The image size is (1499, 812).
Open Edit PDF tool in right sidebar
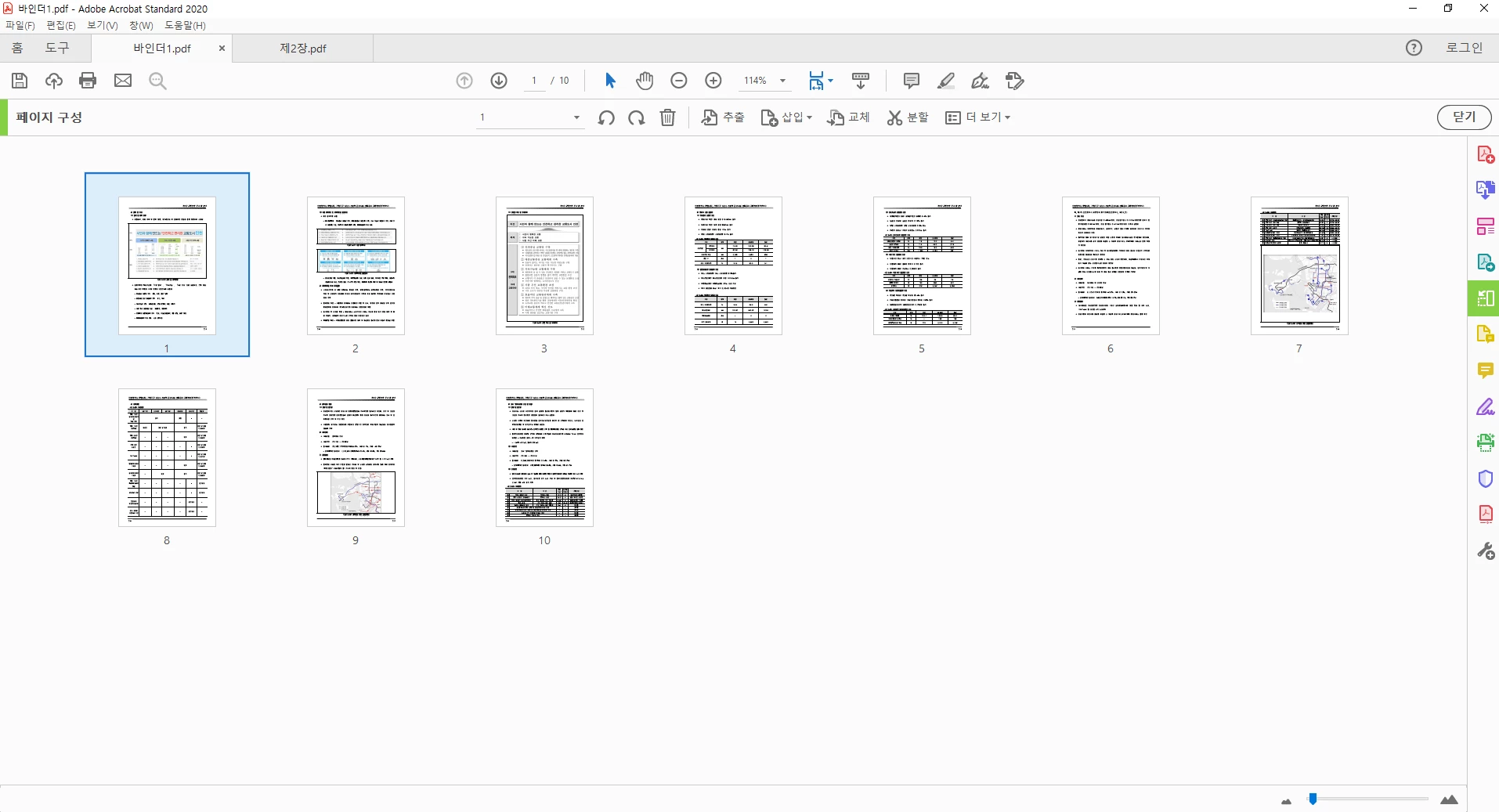click(1485, 226)
